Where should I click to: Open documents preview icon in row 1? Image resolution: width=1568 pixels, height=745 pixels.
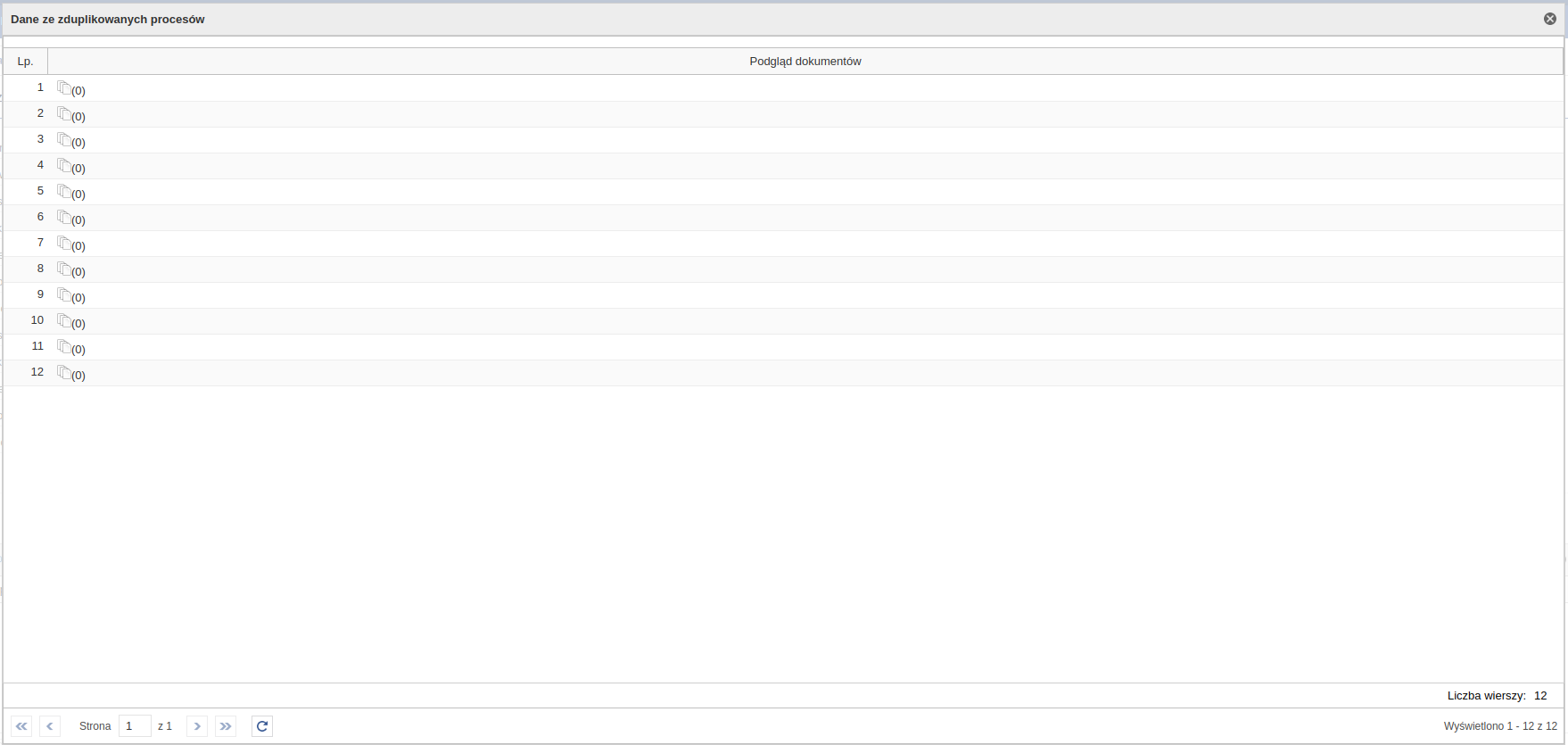(x=64, y=87)
